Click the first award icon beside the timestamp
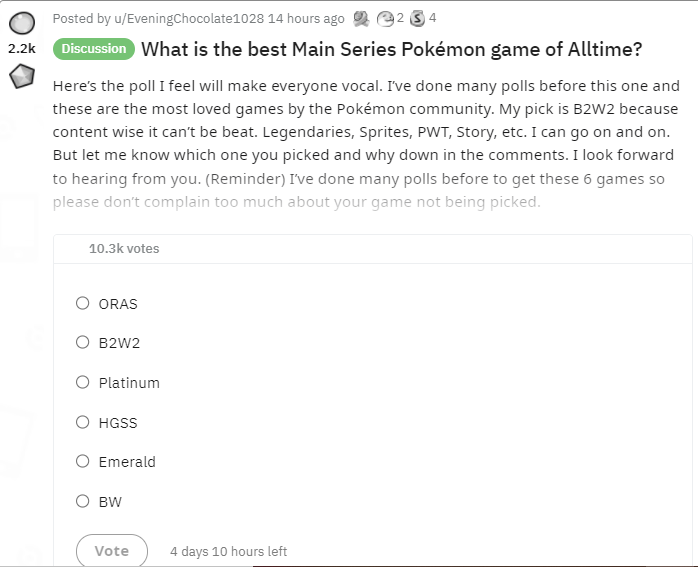 click(362, 18)
